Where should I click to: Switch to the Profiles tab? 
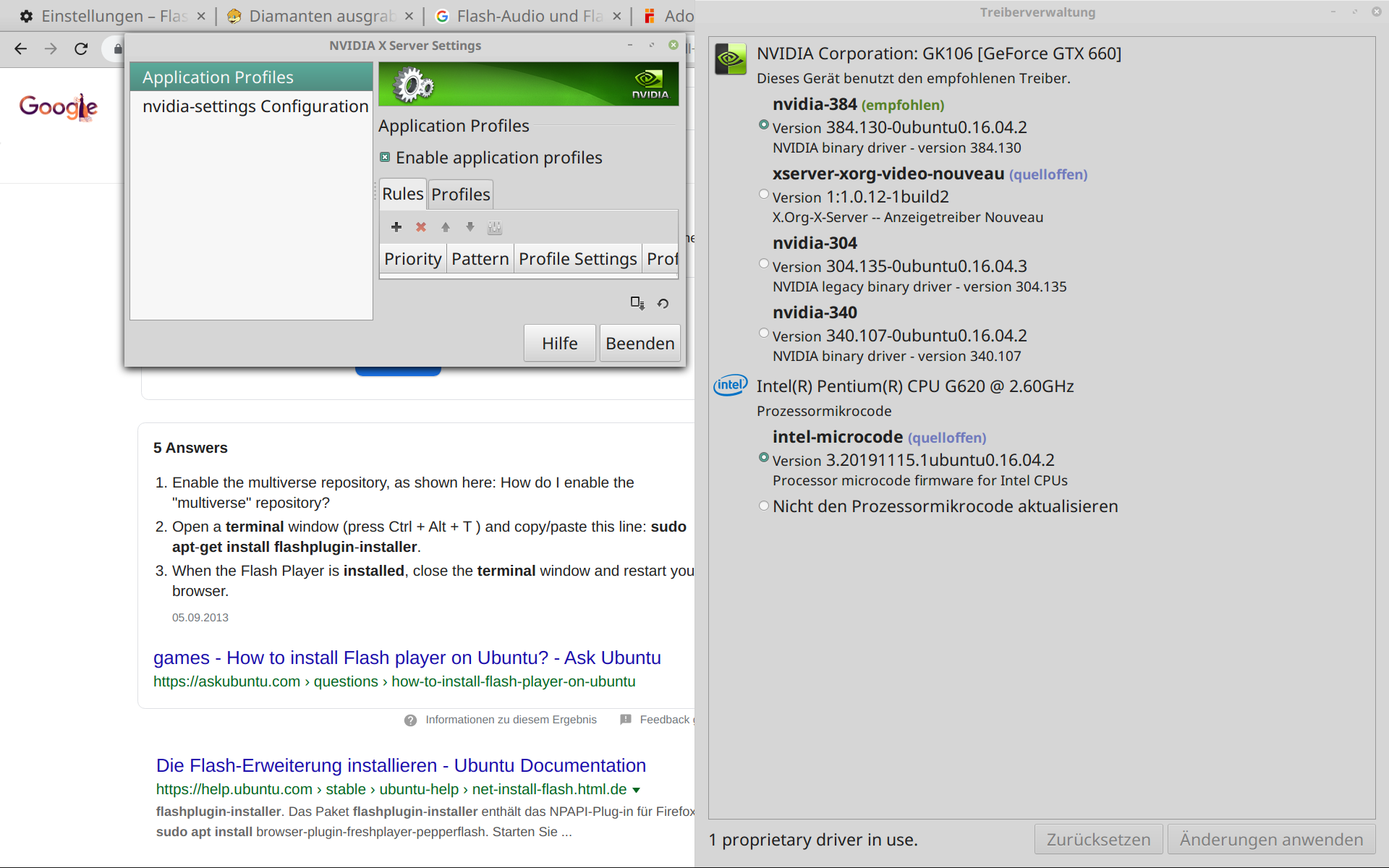(460, 195)
